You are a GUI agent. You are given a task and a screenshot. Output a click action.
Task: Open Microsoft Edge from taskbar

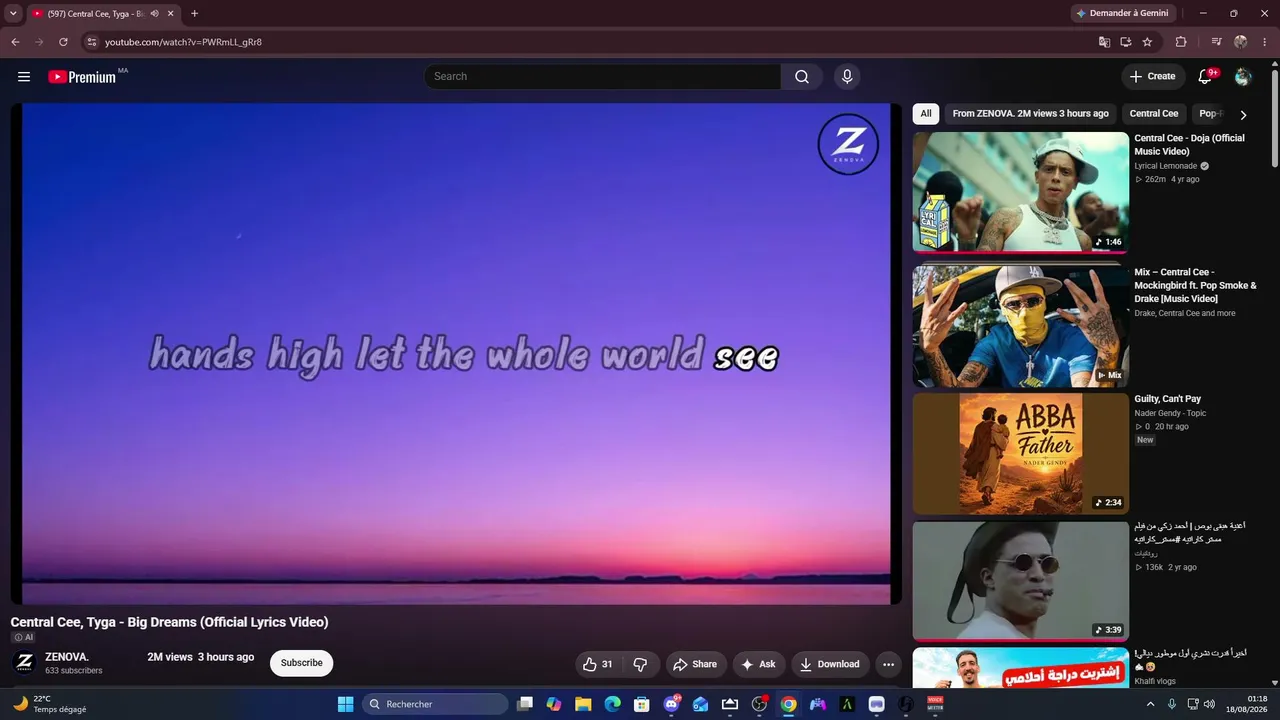[x=612, y=704]
